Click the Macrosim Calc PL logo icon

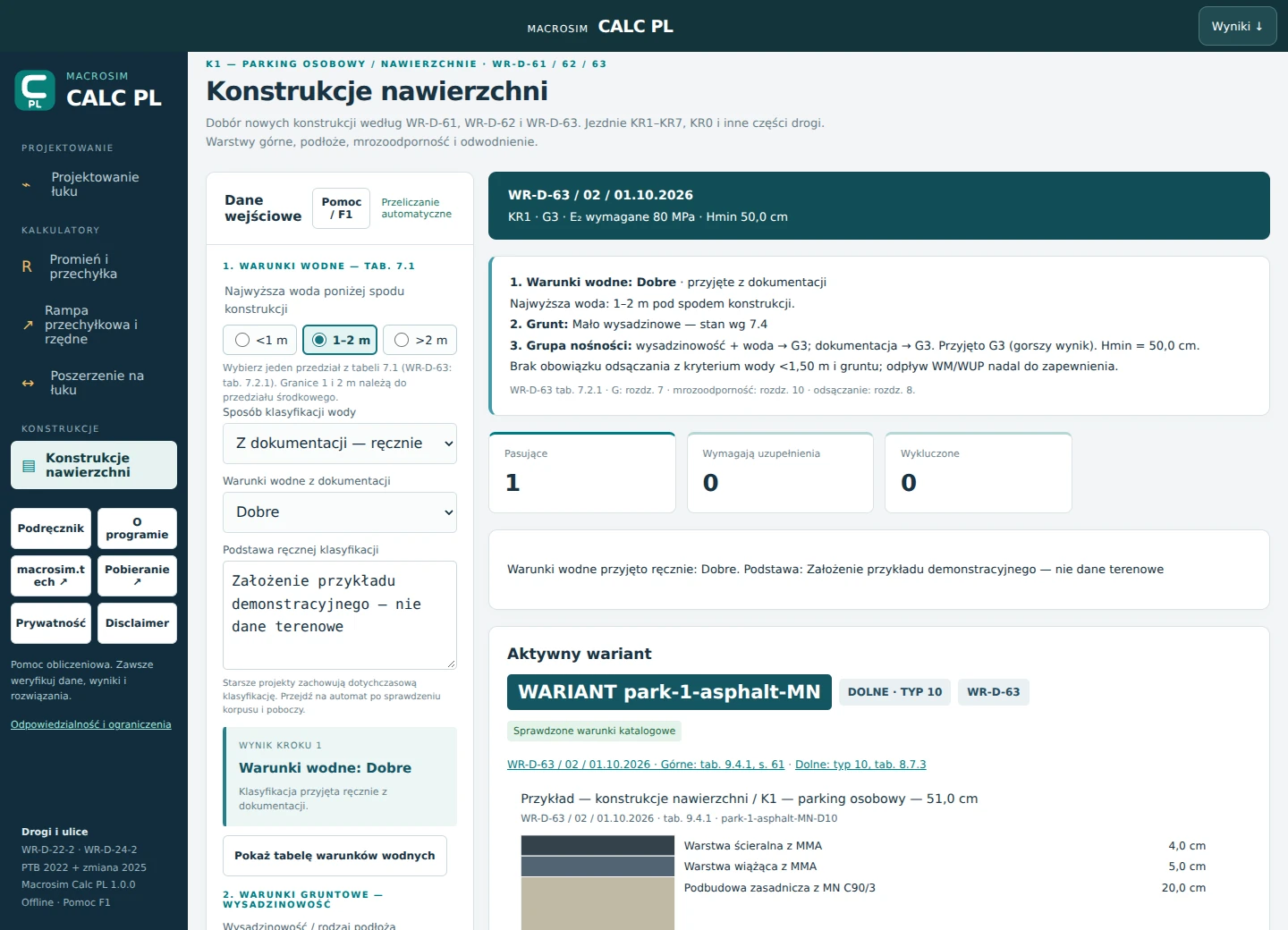(34, 90)
